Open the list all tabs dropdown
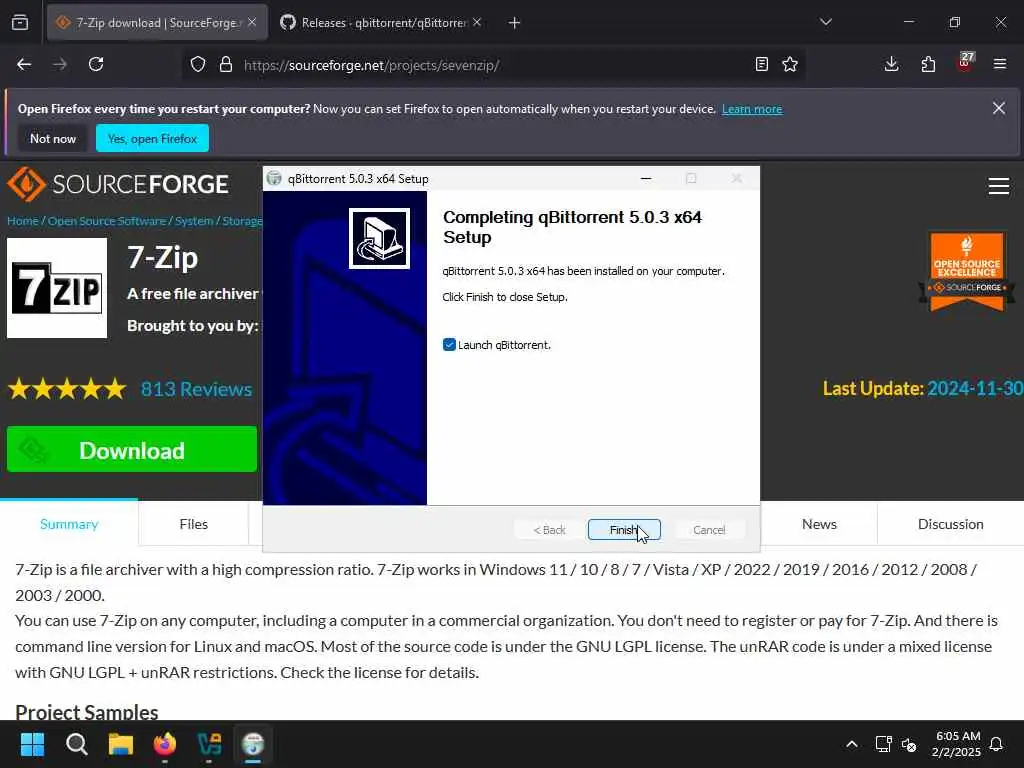This screenshot has height=768, width=1024. (826, 22)
